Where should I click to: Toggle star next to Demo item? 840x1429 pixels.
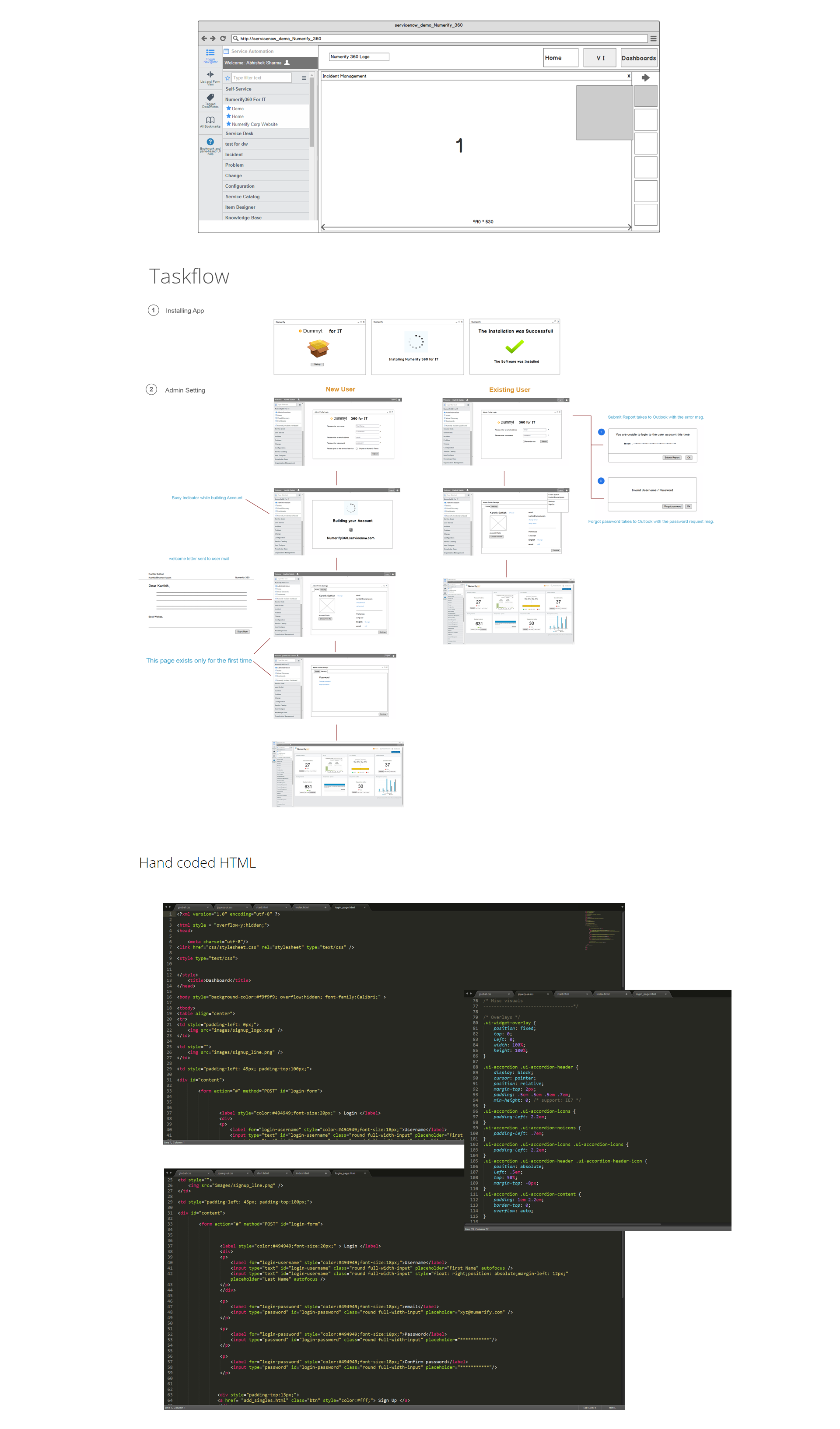(x=228, y=109)
